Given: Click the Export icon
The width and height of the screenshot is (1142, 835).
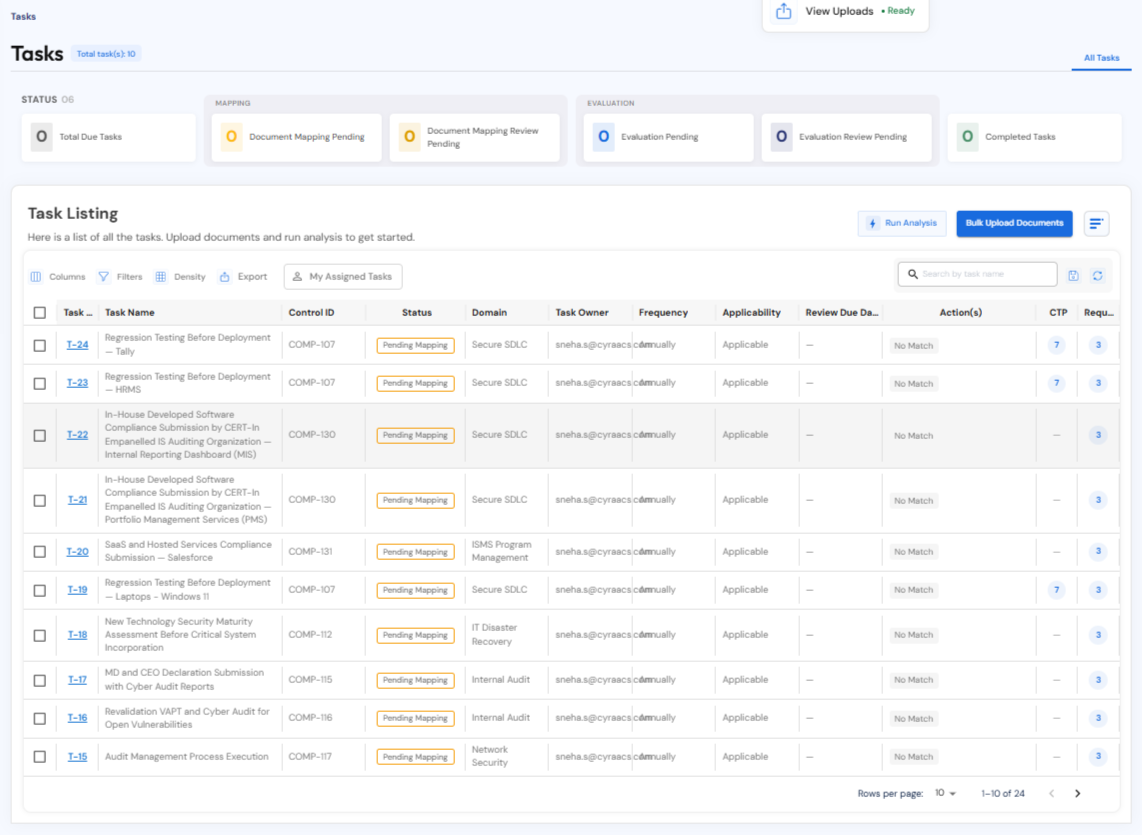Looking at the screenshot, I should [x=224, y=277].
